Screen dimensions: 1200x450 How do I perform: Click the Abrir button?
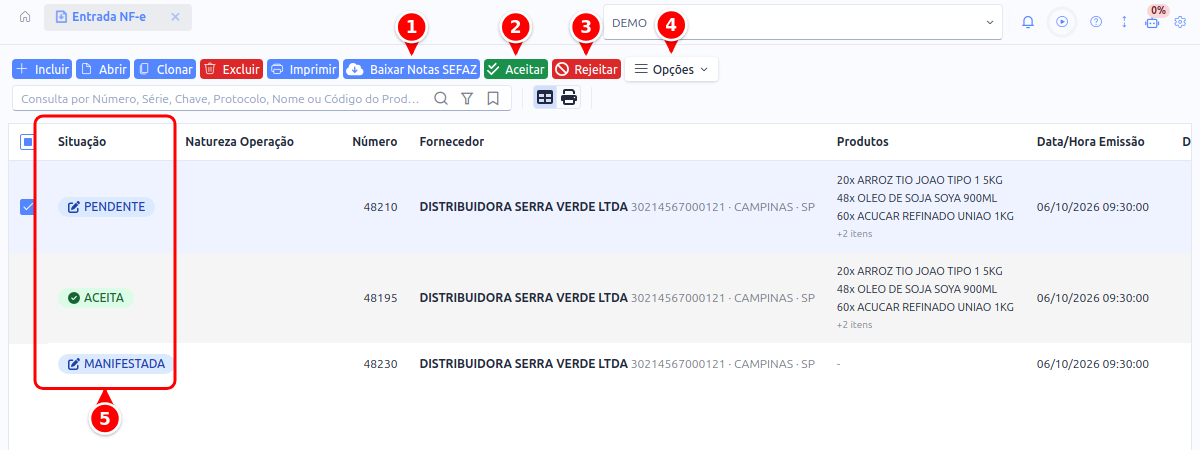[x=104, y=70]
